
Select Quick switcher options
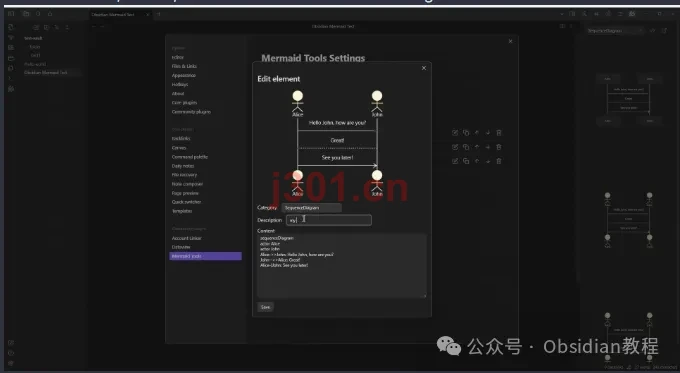pyautogui.click(x=186, y=202)
